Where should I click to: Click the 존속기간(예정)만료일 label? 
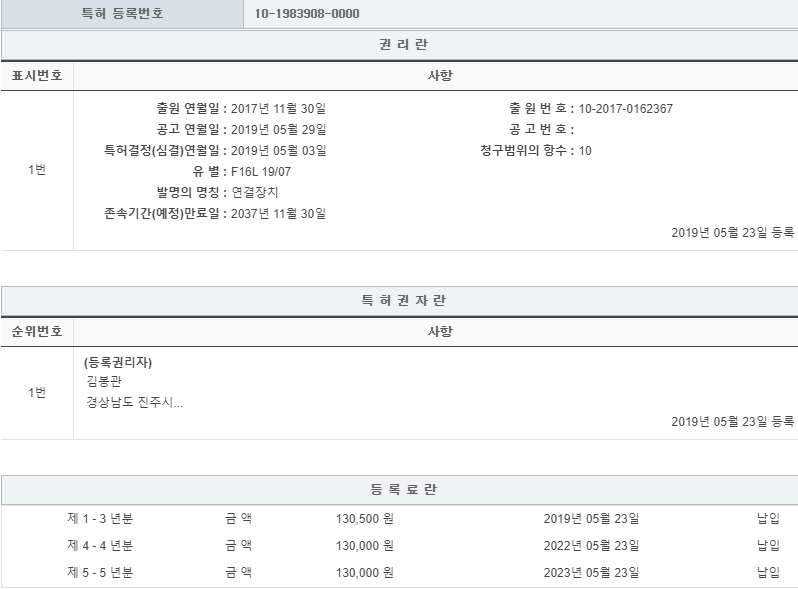(165, 213)
